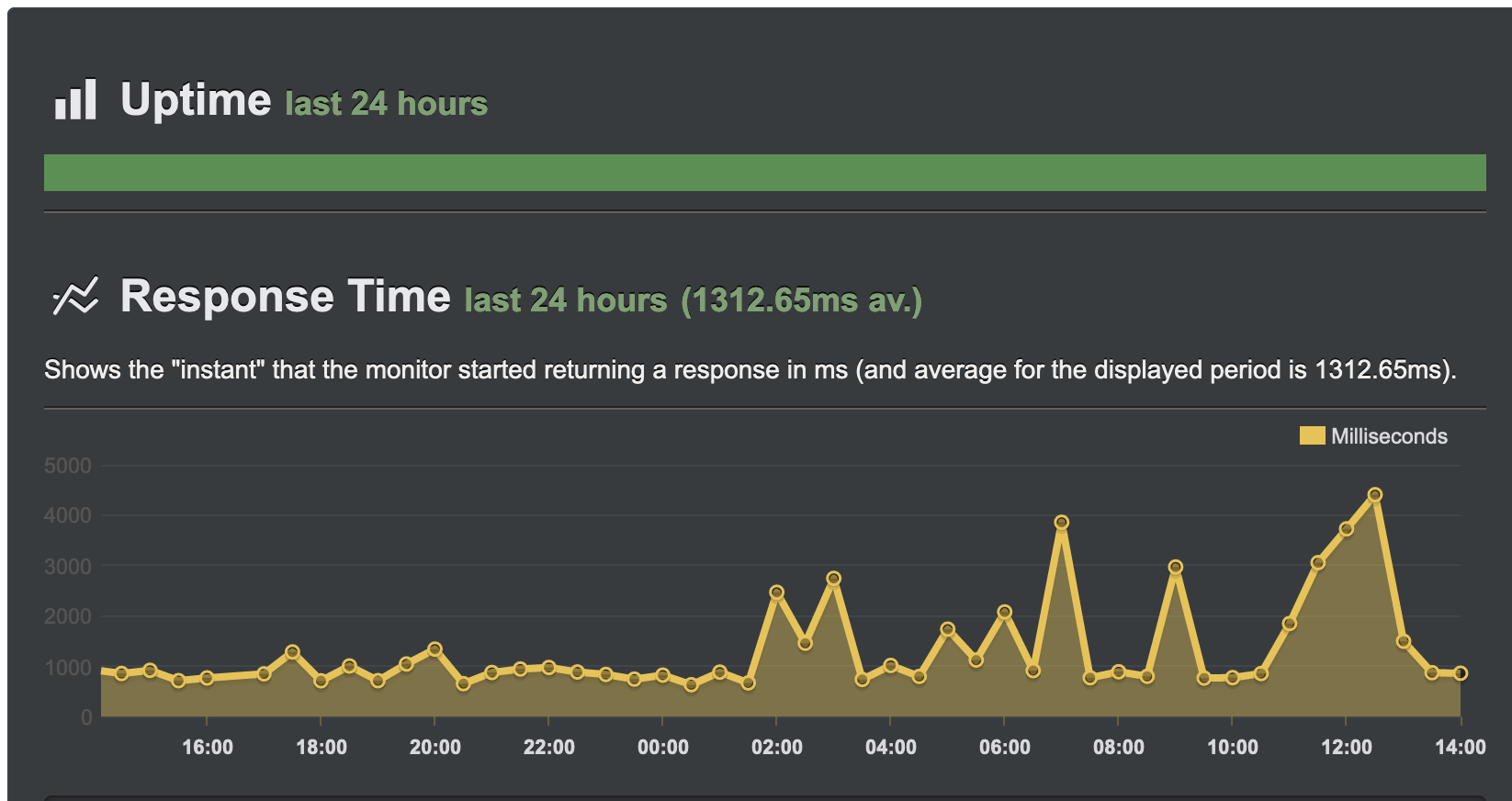Select the last data point at 14:00
The image size is (1512, 801).
tap(1461, 673)
